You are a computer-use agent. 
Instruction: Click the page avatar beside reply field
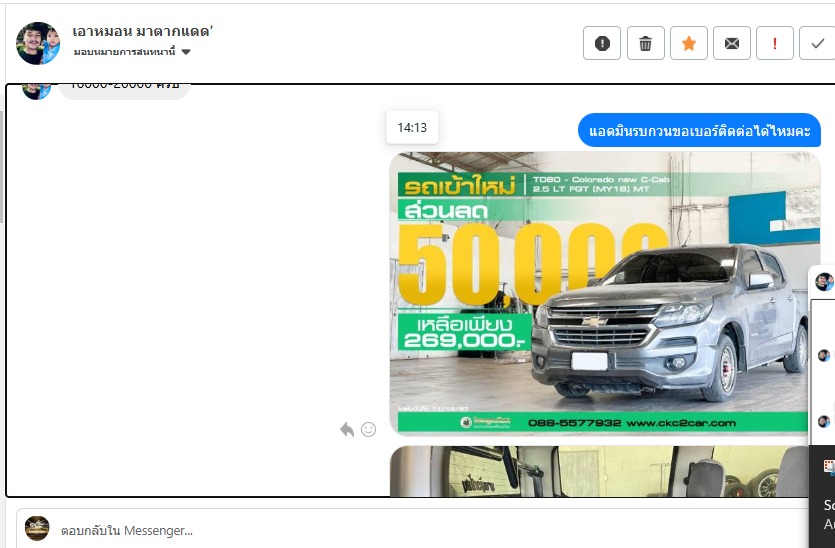point(37,528)
